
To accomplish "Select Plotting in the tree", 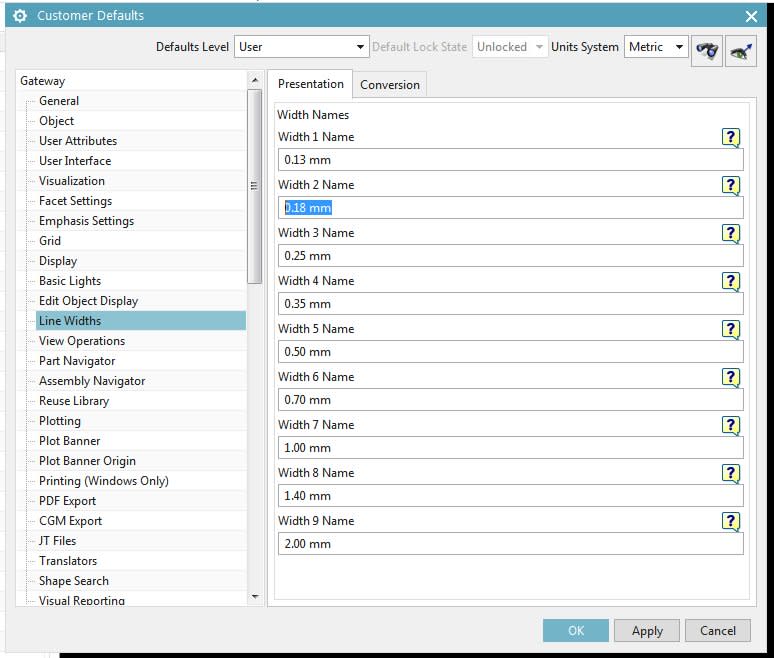I will 60,421.
